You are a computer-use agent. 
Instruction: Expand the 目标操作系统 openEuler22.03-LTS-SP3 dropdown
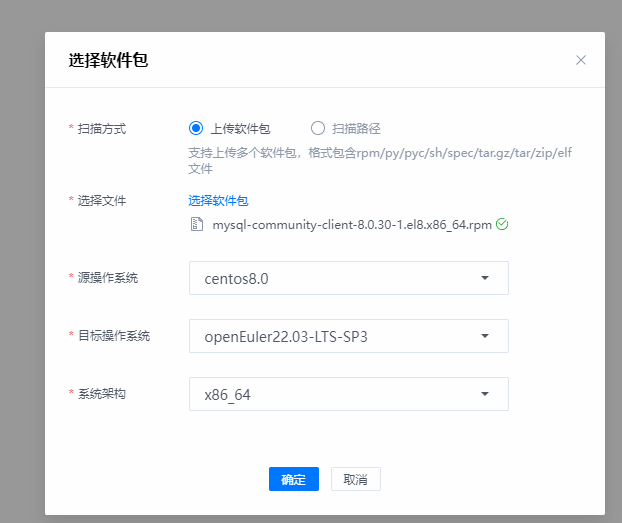pos(348,336)
